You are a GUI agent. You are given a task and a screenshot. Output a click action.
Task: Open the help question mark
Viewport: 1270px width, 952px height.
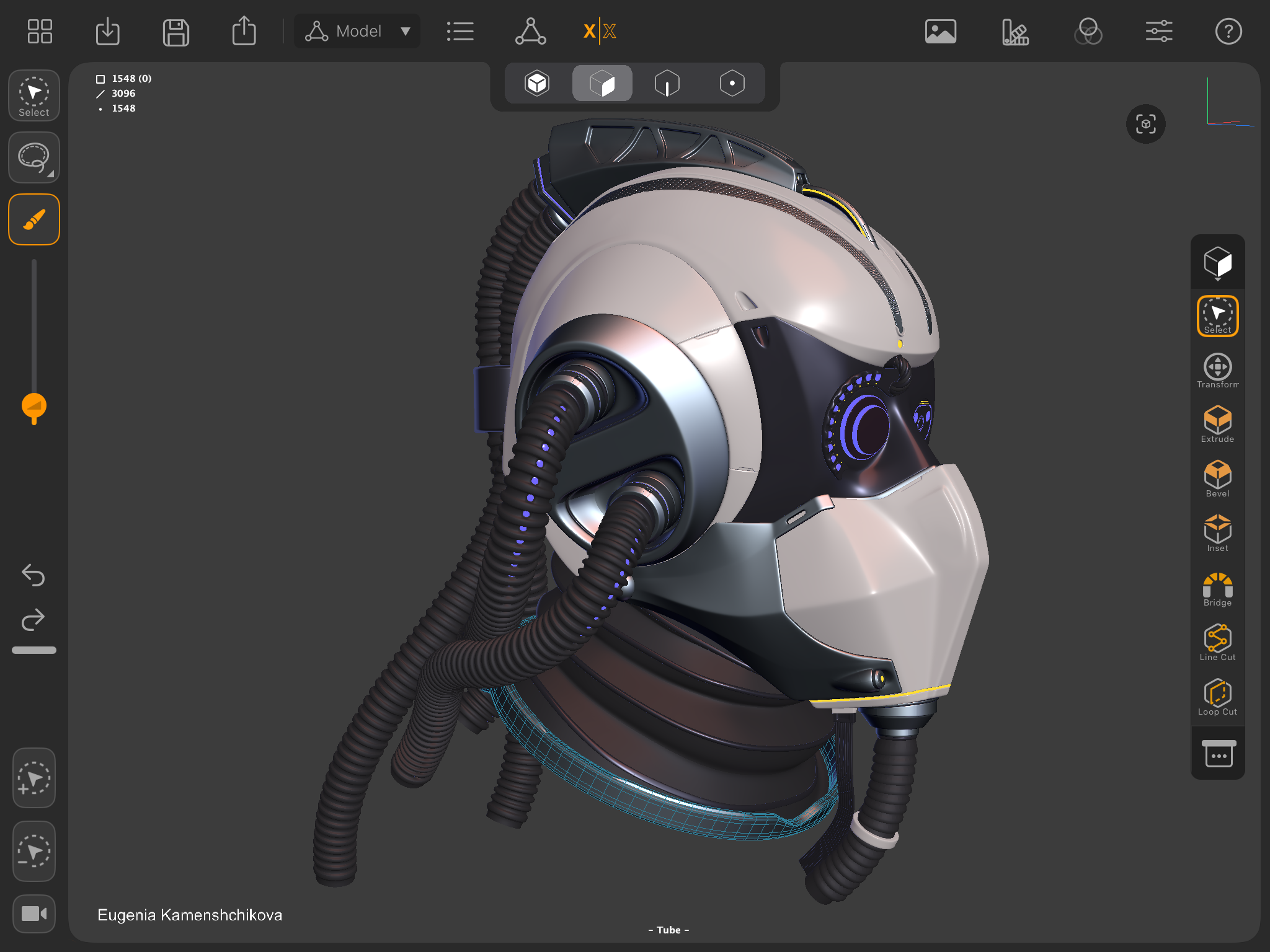pos(1228,31)
